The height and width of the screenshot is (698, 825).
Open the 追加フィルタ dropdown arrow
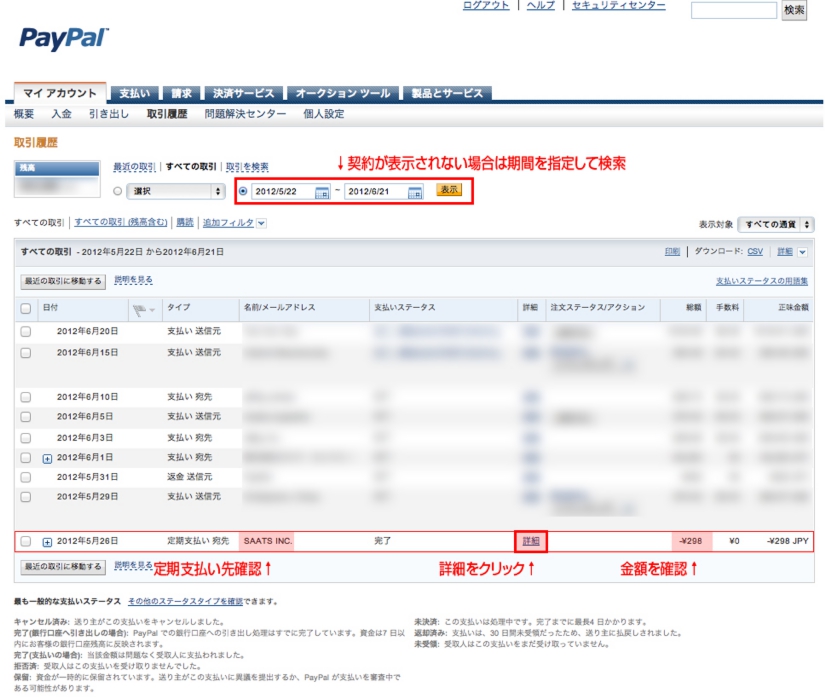click(x=262, y=223)
